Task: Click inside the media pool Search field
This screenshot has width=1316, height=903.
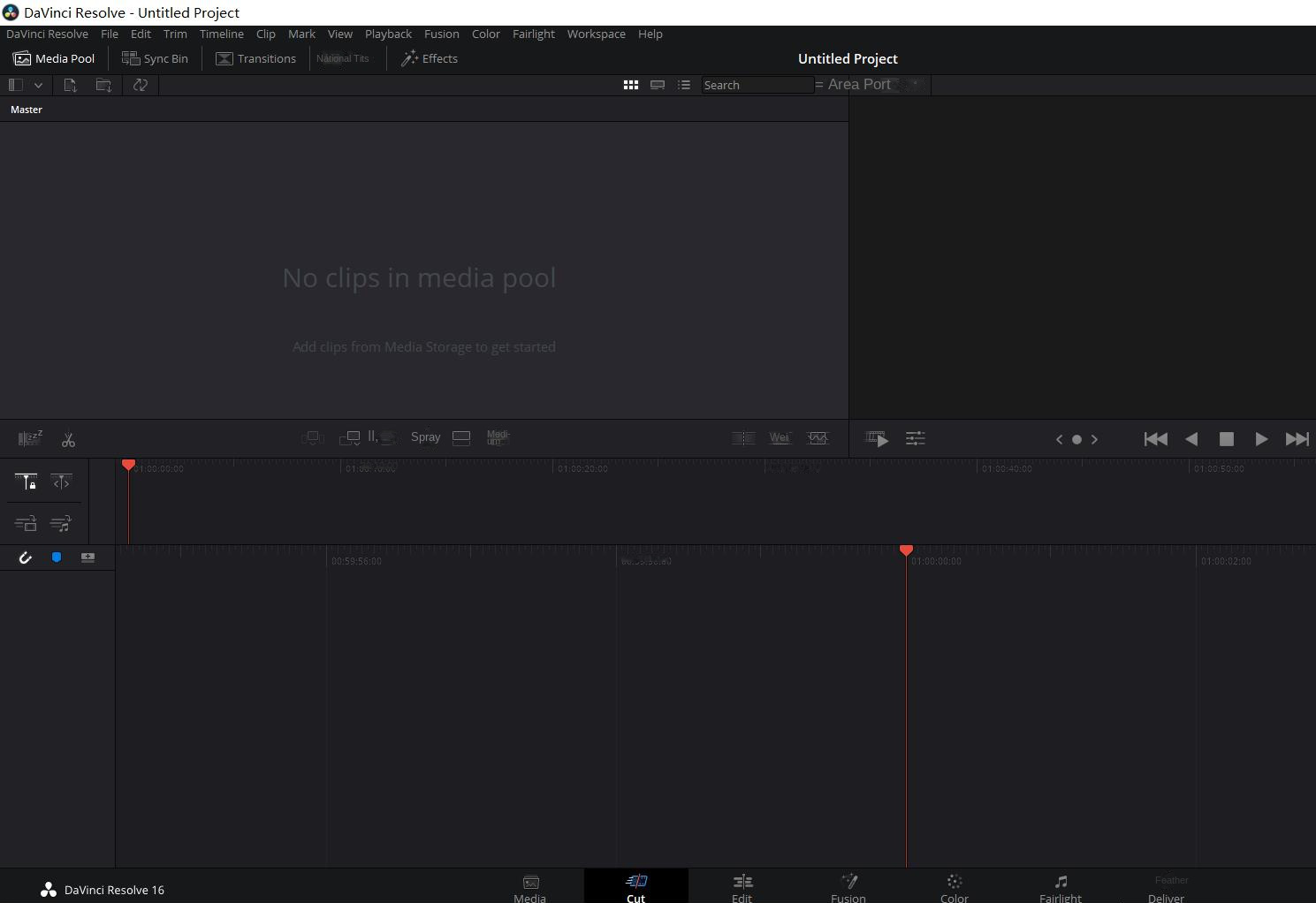Action: 757,85
